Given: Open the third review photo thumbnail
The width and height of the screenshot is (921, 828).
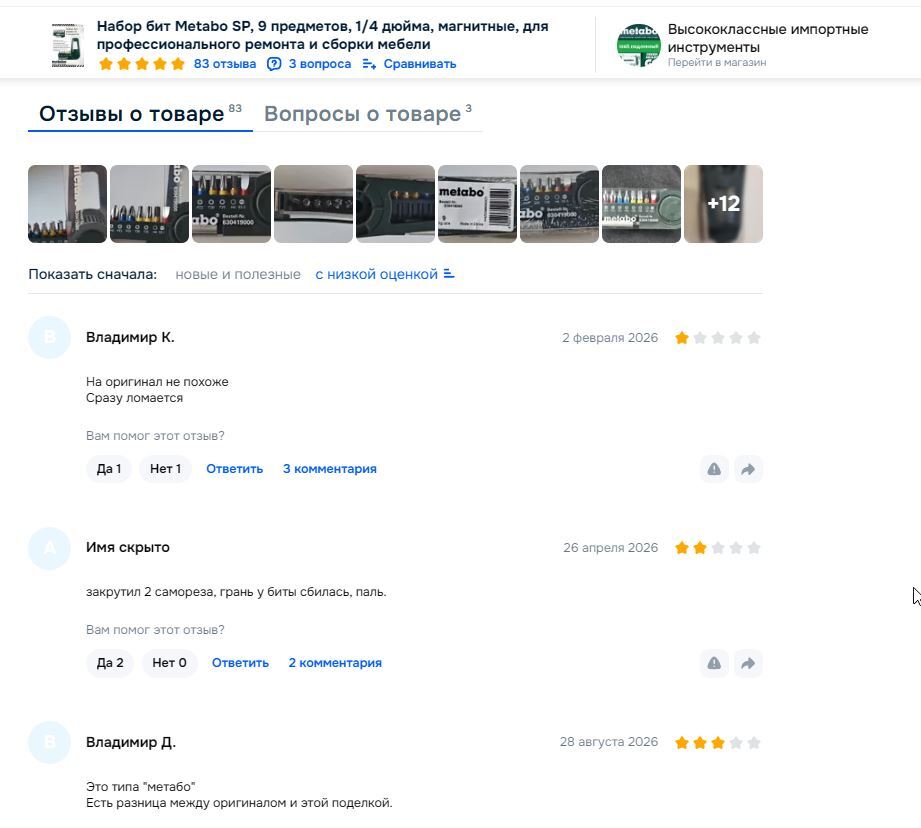Looking at the screenshot, I should point(231,204).
